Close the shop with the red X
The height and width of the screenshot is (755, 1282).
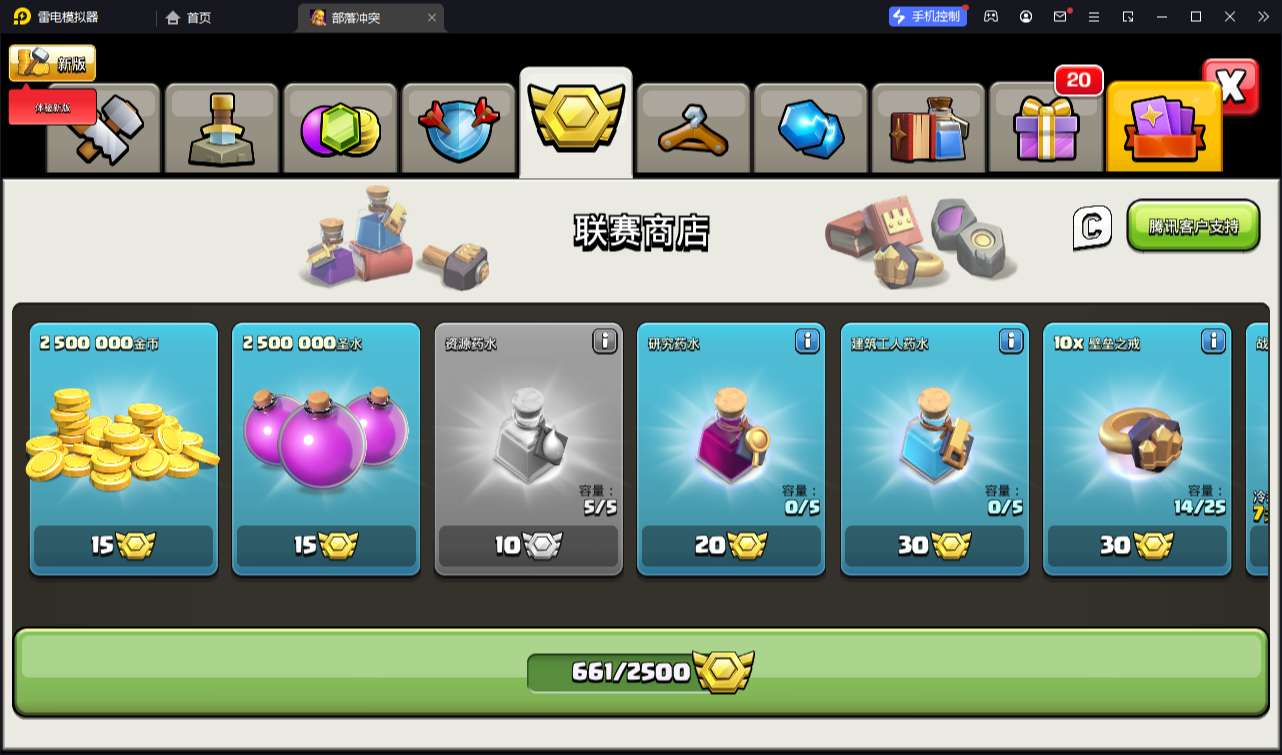coord(1231,87)
